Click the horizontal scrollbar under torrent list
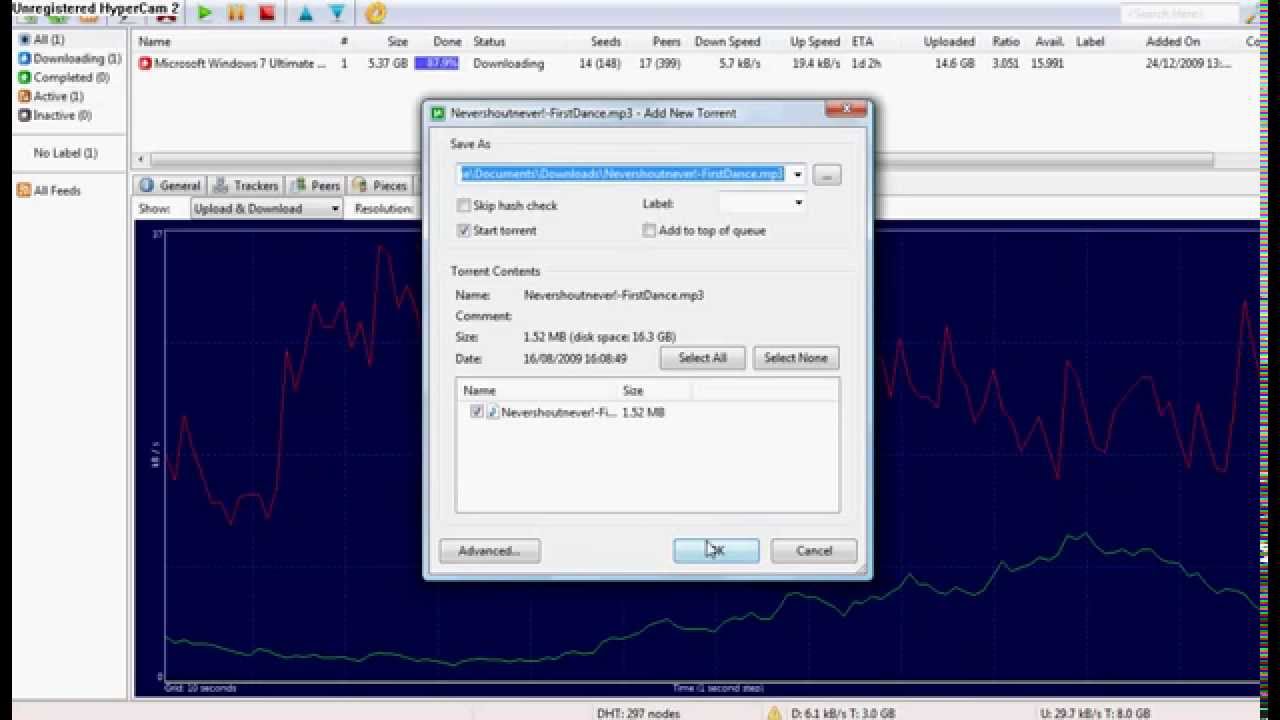The height and width of the screenshot is (720, 1280). [682, 159]
